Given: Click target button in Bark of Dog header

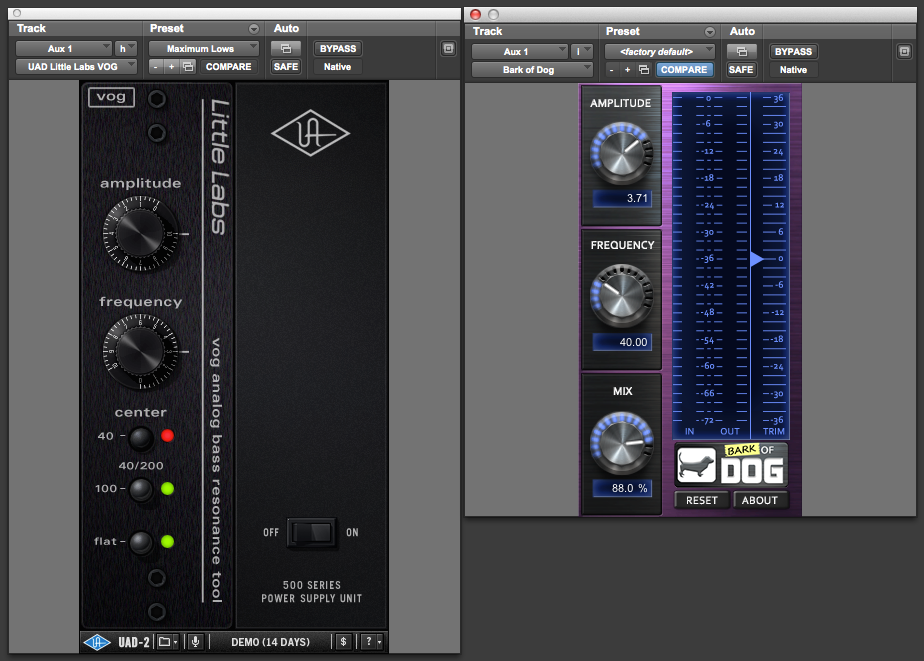Looking at the screenshot, I should 905,52.
